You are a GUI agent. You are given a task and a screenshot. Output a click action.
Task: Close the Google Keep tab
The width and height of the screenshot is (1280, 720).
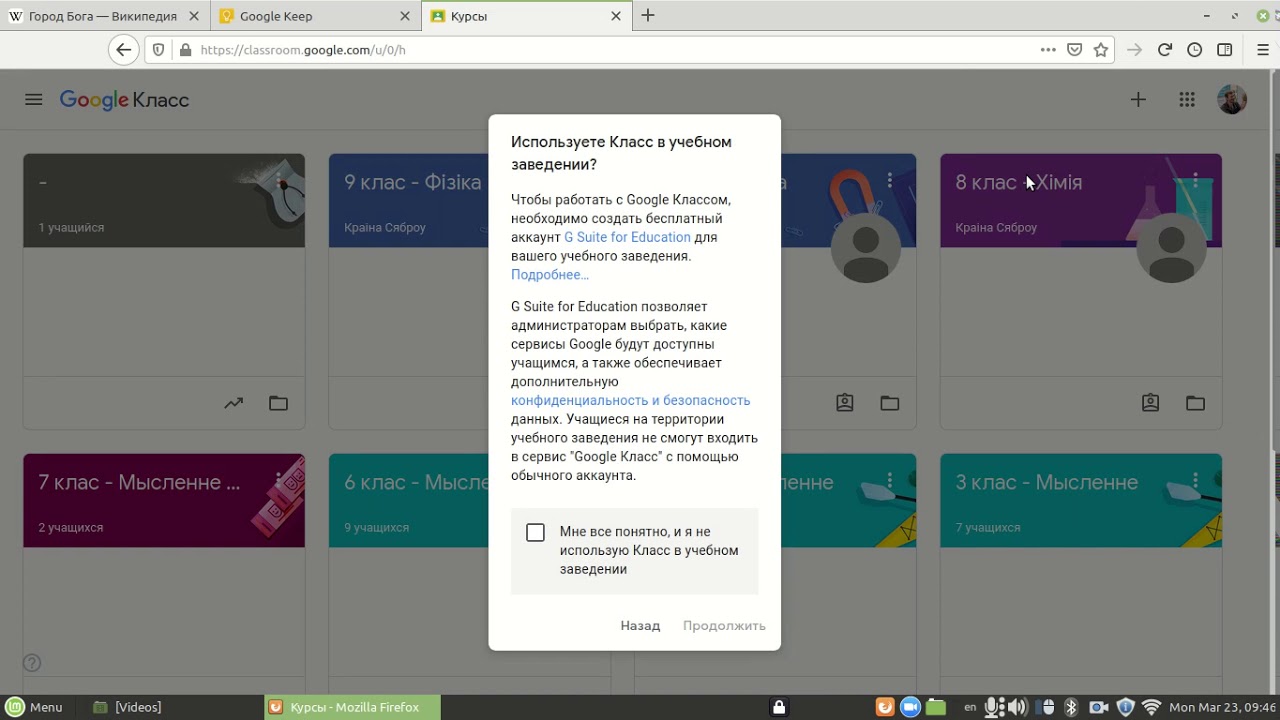click(405, 16)
